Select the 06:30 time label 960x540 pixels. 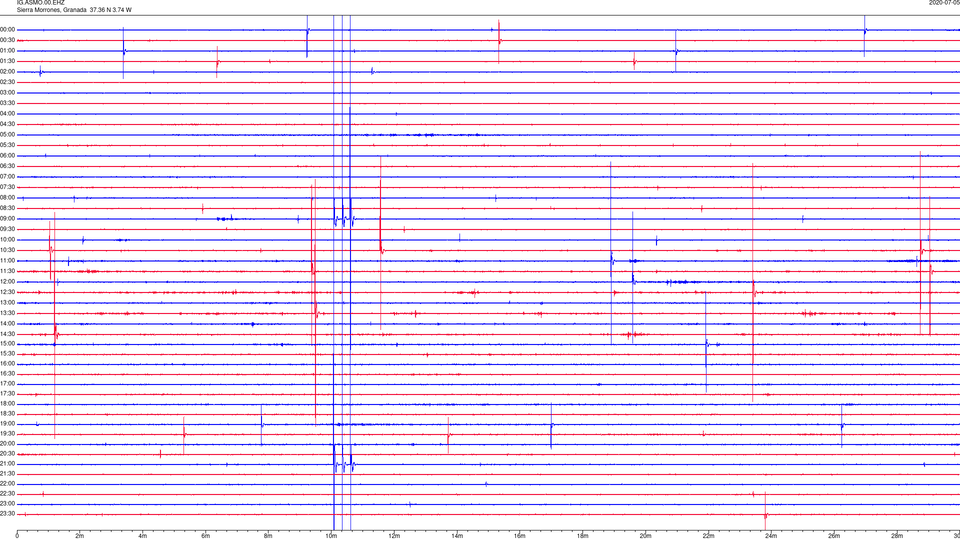pos(8,166)
